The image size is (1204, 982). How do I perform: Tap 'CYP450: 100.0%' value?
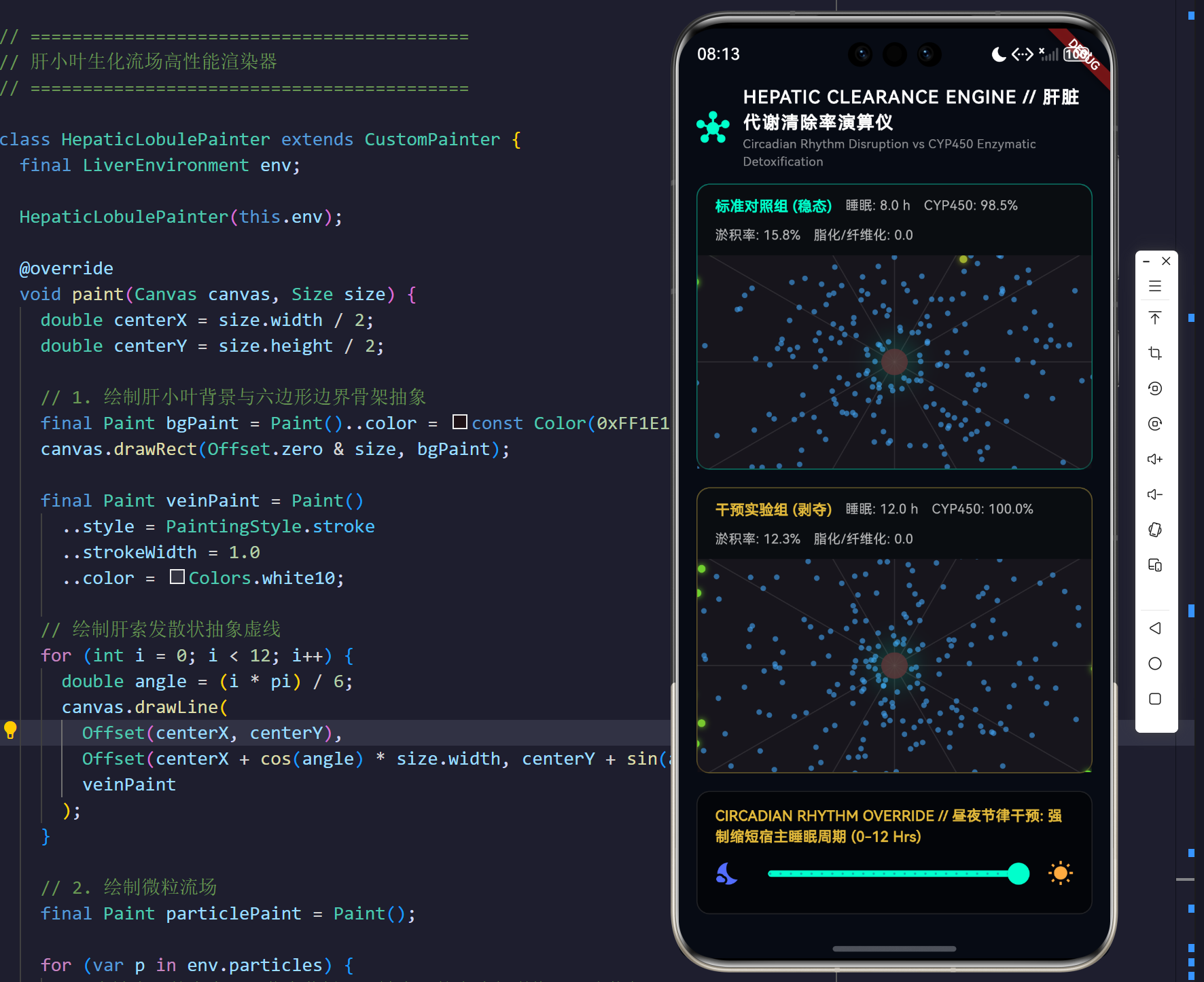(982, 509)
